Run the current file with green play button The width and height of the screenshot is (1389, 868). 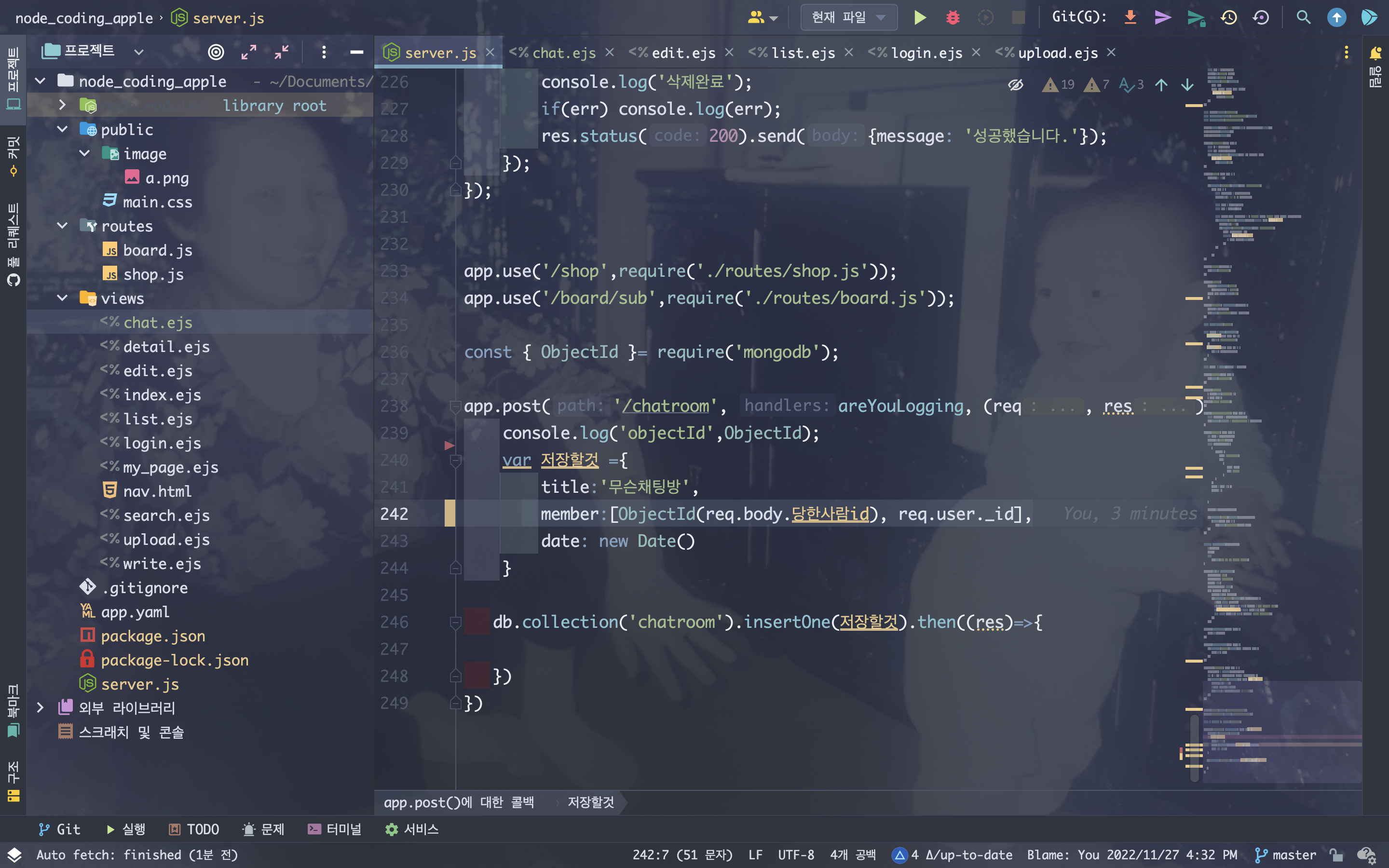pyautogui.click(x=920, y=18)
